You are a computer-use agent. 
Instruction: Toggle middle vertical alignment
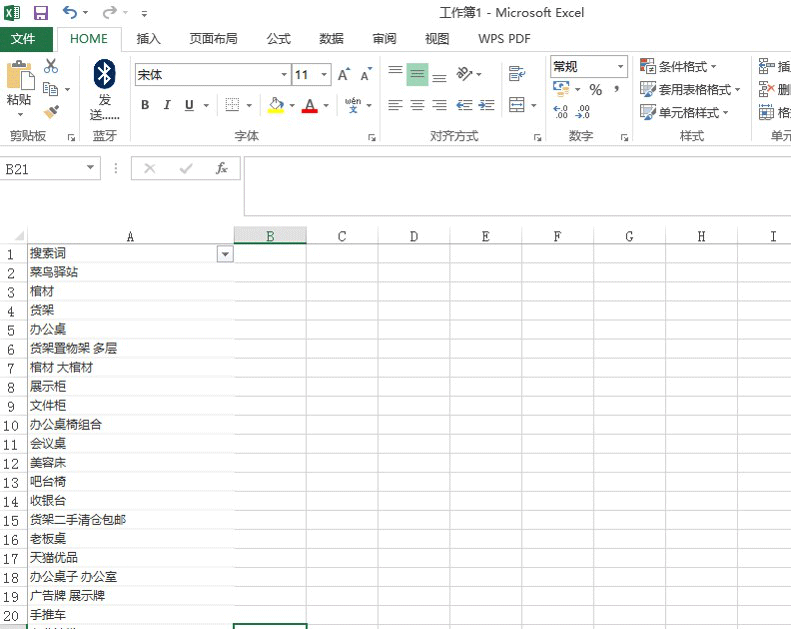pos(417,74)
